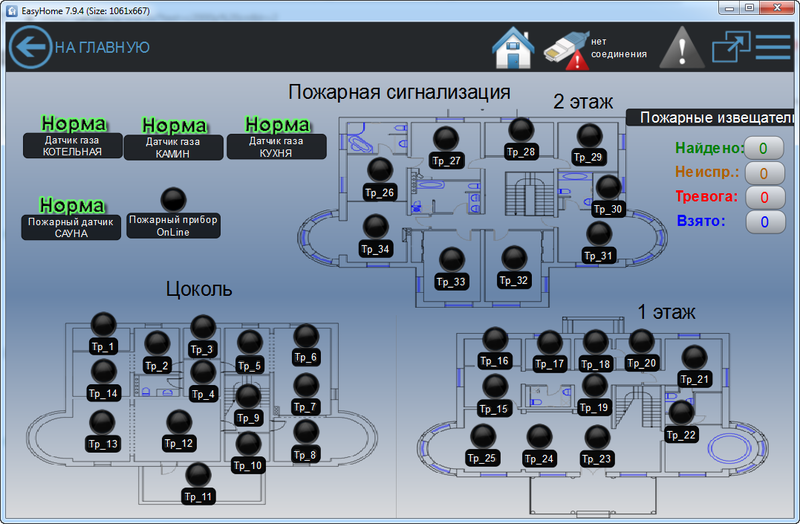
Task: Click the Найдено counter field
Action: coord(764,148)
